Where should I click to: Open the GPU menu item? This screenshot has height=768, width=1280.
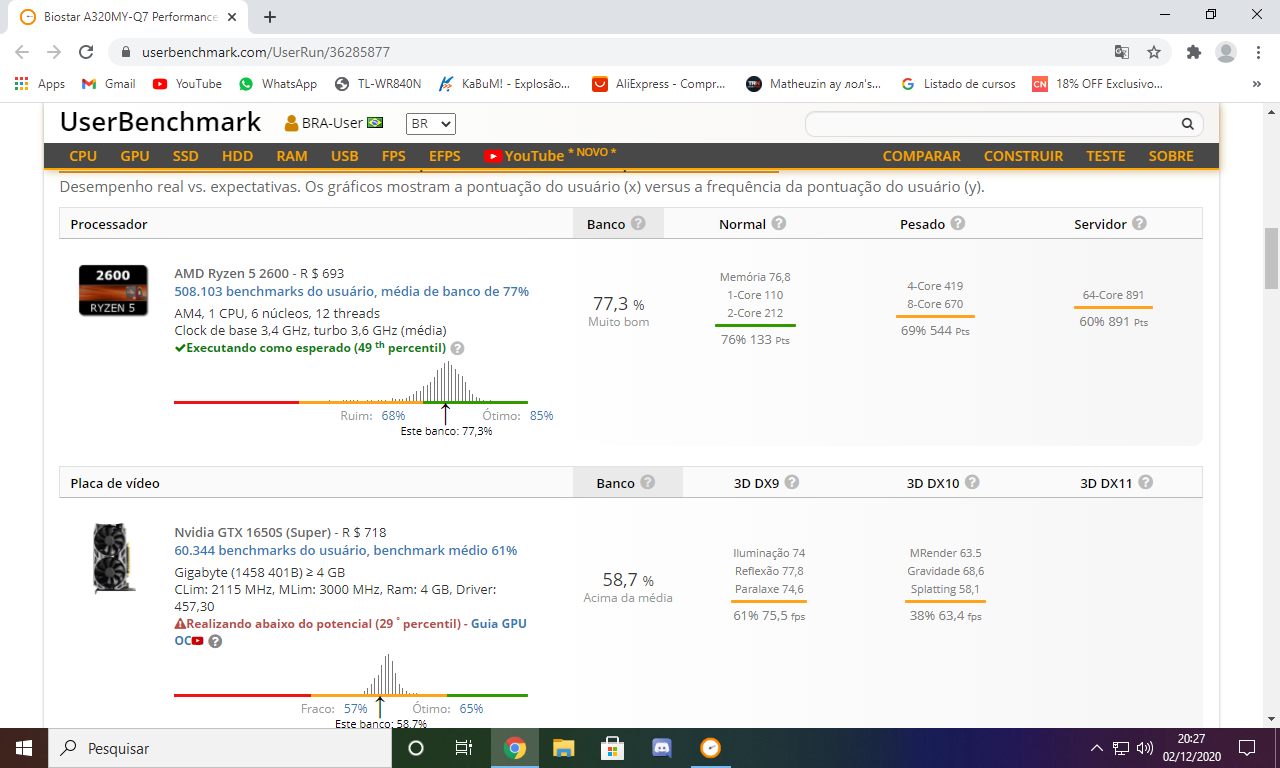tap(135, 156)
